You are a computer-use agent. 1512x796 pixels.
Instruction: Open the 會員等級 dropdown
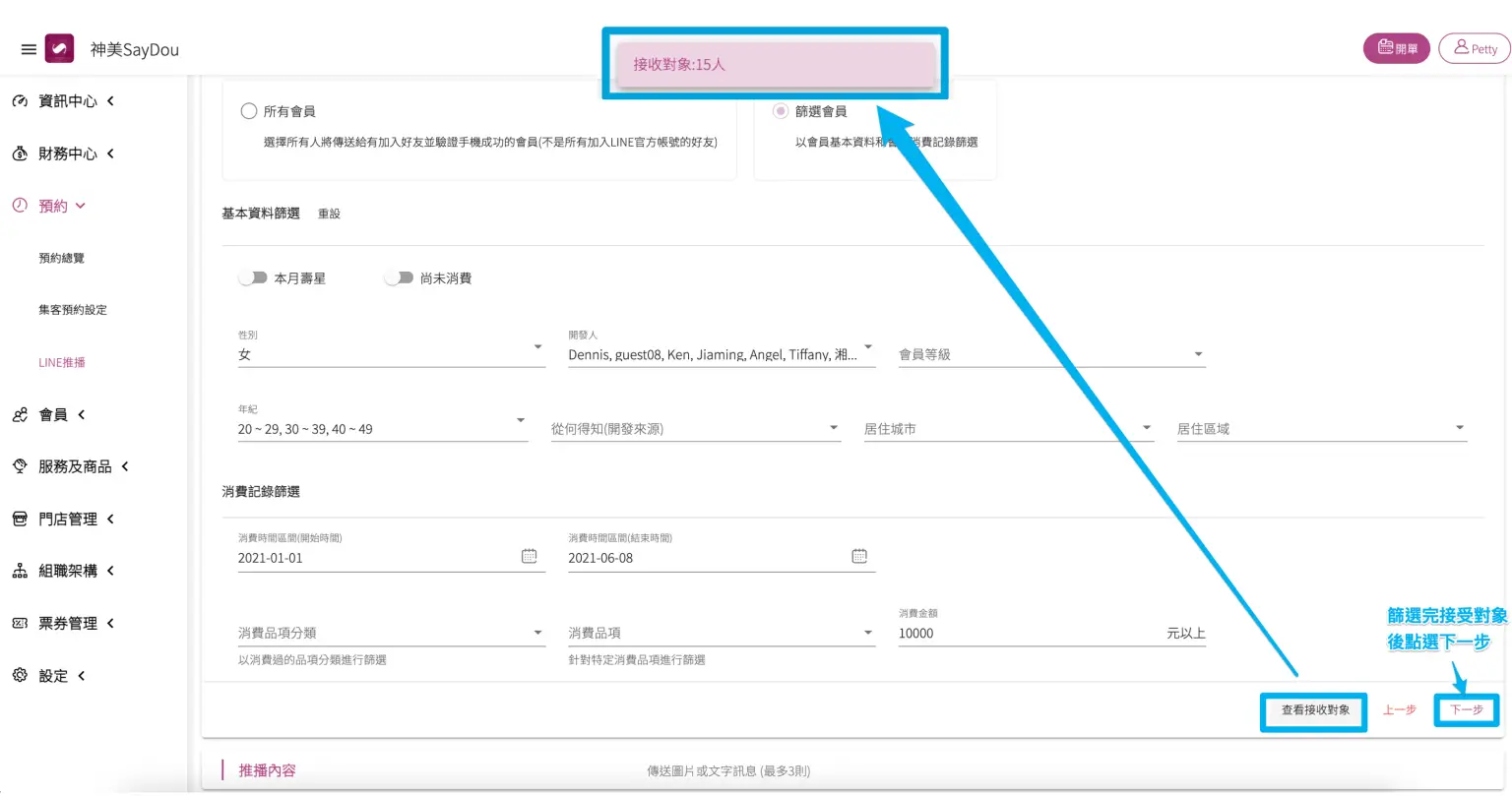(x=1050, y=354)
